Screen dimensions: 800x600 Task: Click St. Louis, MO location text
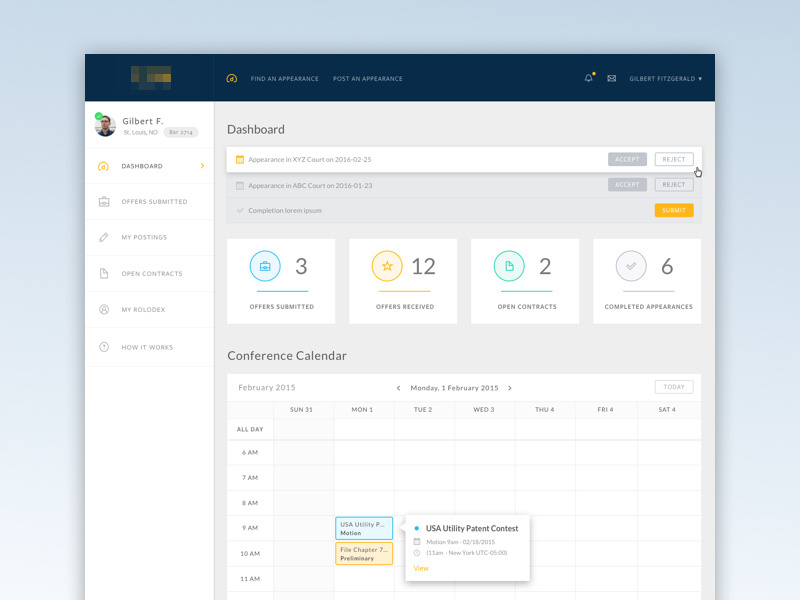coord(140,133)
